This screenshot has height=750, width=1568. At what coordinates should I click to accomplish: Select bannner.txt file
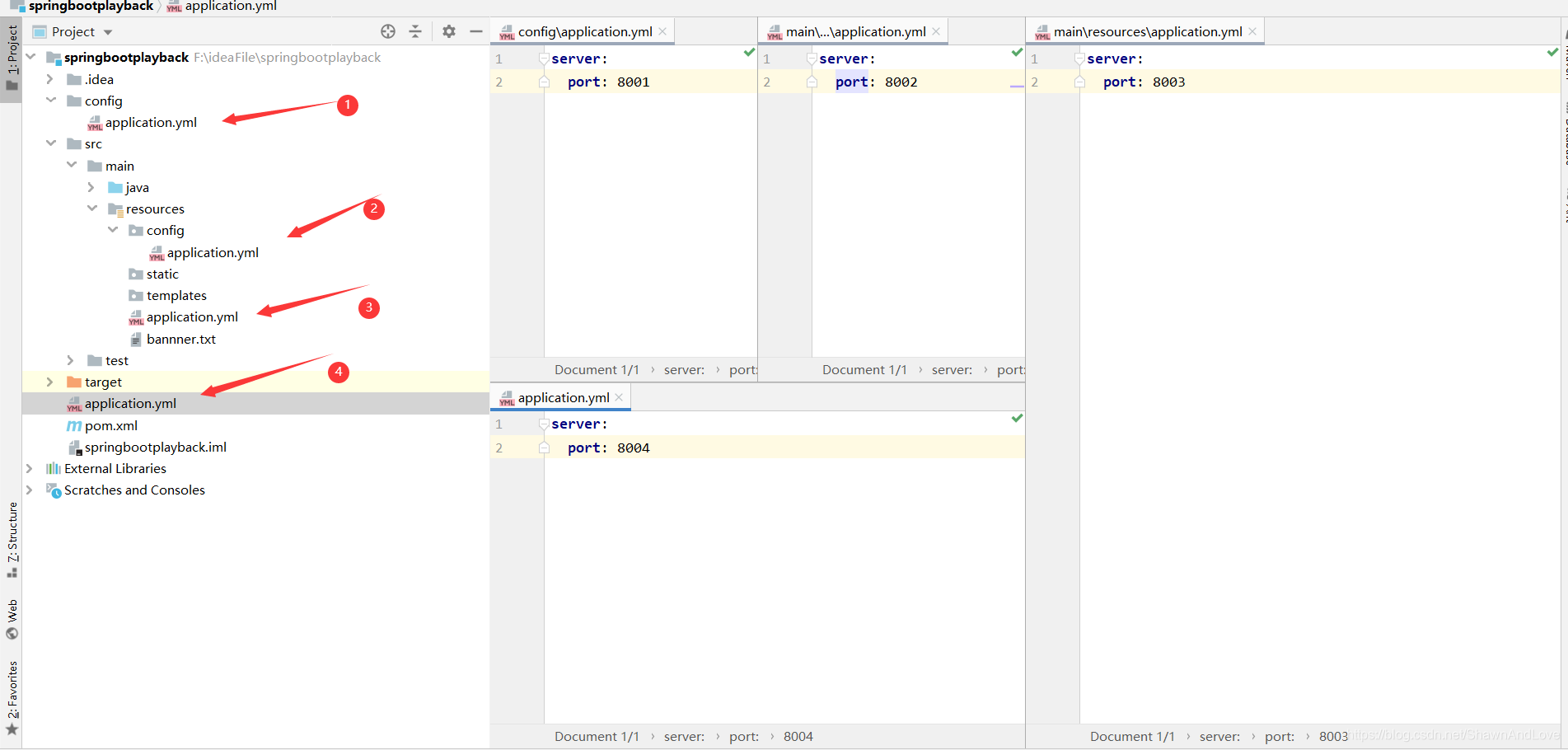[x=181, y=339]
